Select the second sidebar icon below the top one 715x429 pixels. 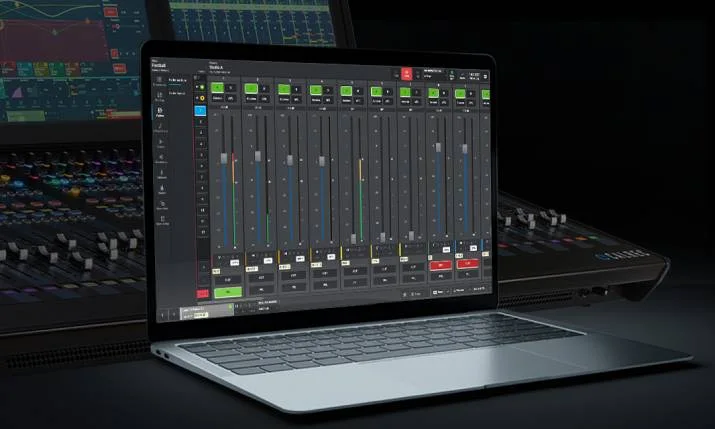coord(160,97)
